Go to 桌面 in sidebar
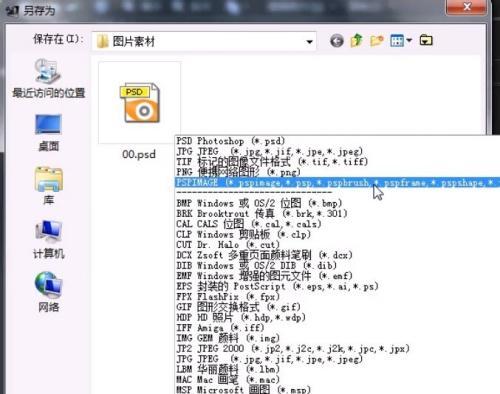Image resolution: width=500 pixels, height=394 pixels. pos(48,132)
